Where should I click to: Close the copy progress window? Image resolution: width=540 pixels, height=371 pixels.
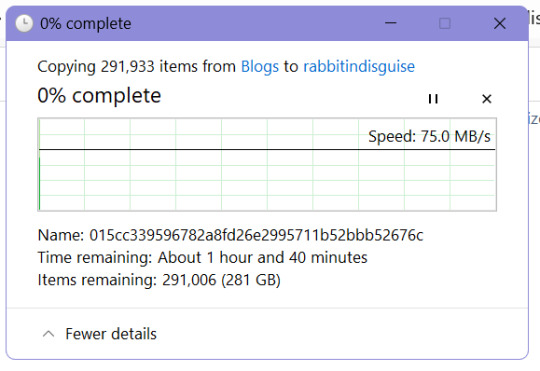click(499, 23)
